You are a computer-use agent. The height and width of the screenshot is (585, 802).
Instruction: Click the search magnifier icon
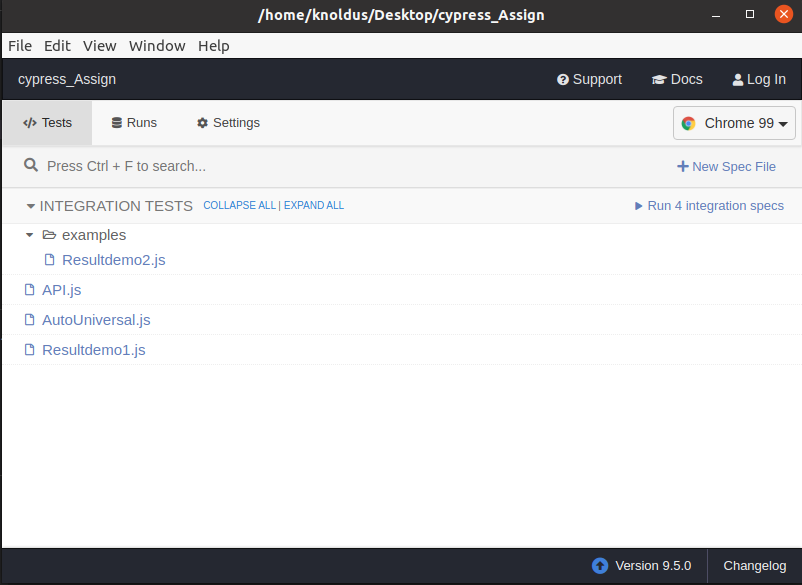point(31,165)
